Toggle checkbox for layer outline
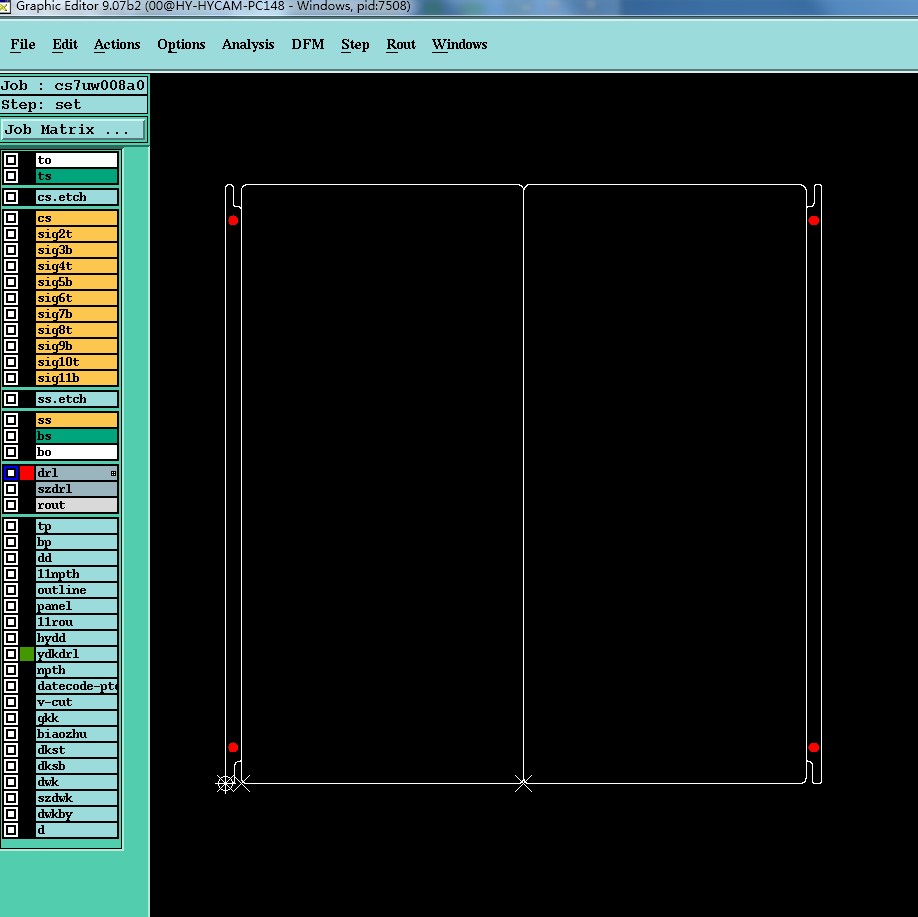Image resolution: width=918 pixels, height=917 pixels. pyautogui.click(x=11, y=590)
